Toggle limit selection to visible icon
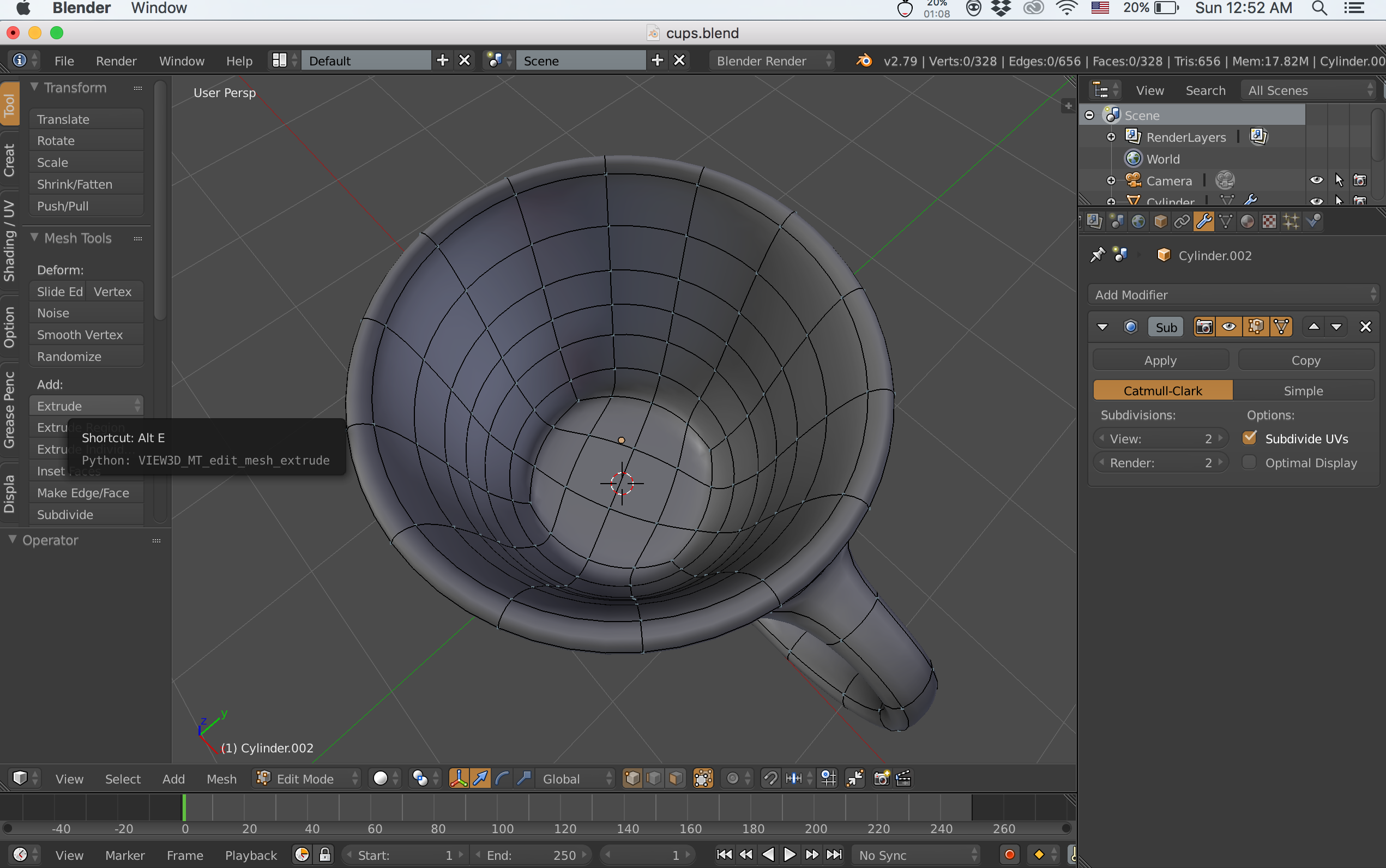This screenshot has width=1386, height=868. pos(703,779)
